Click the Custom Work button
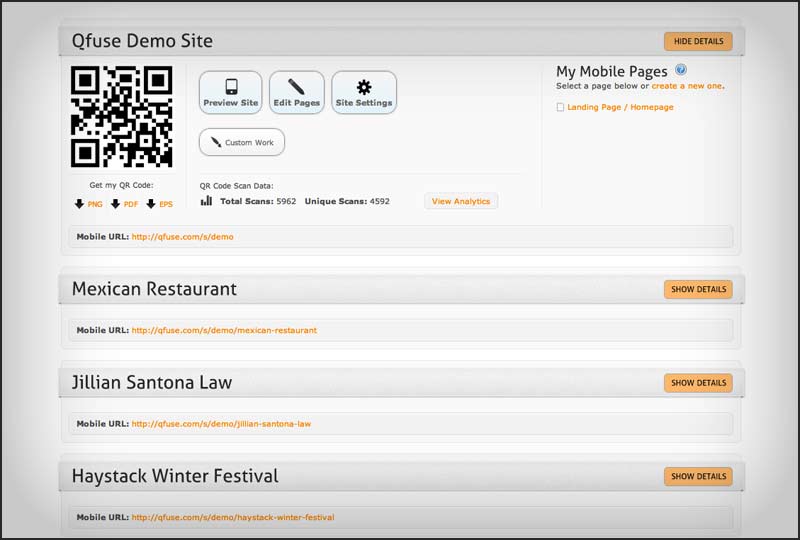 point(242,142)
